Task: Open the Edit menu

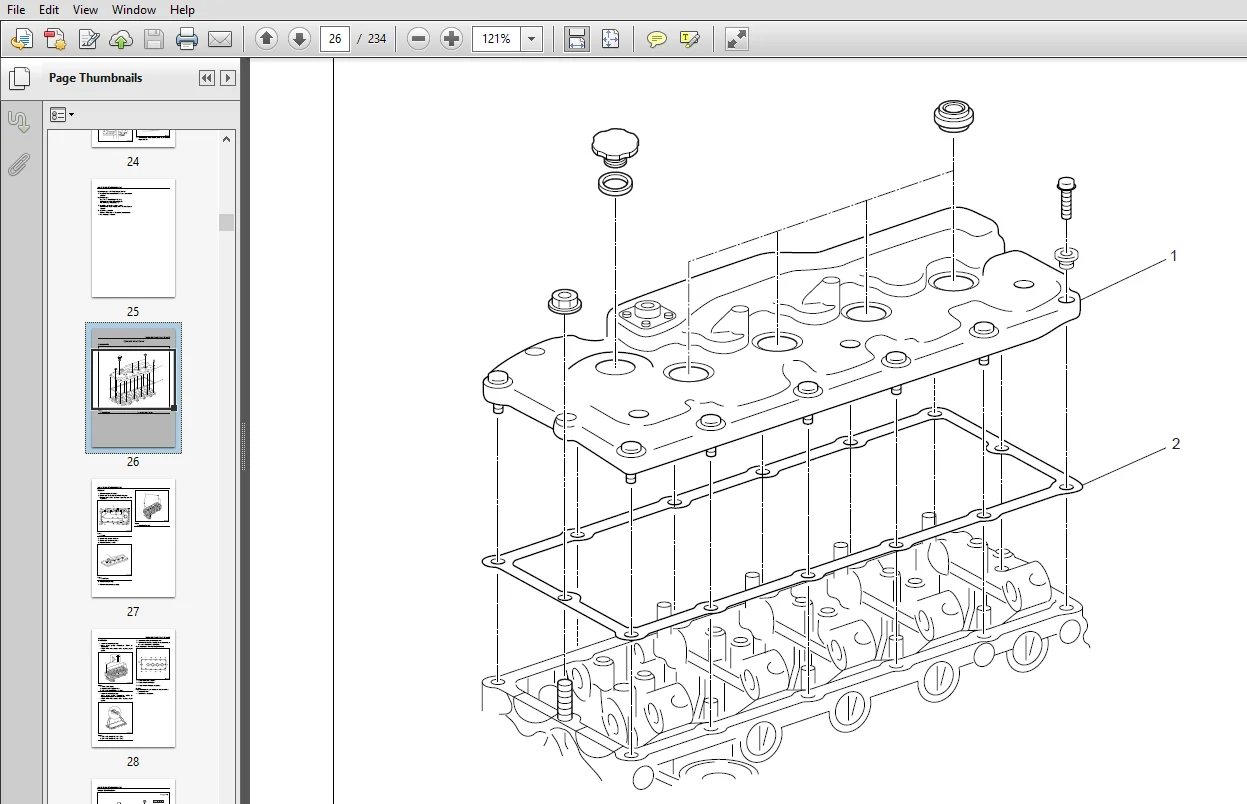Action: [49, 10]
